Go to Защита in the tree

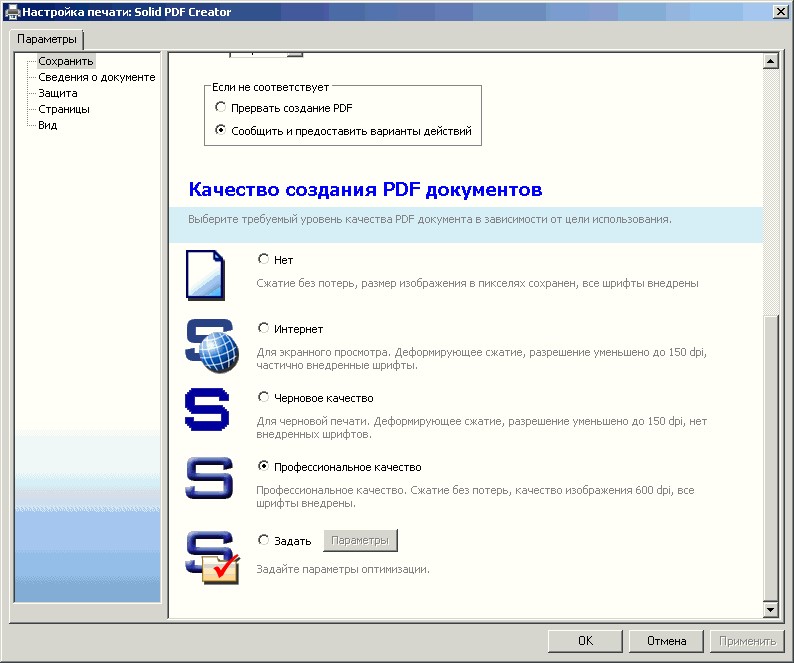pos(58,93)
